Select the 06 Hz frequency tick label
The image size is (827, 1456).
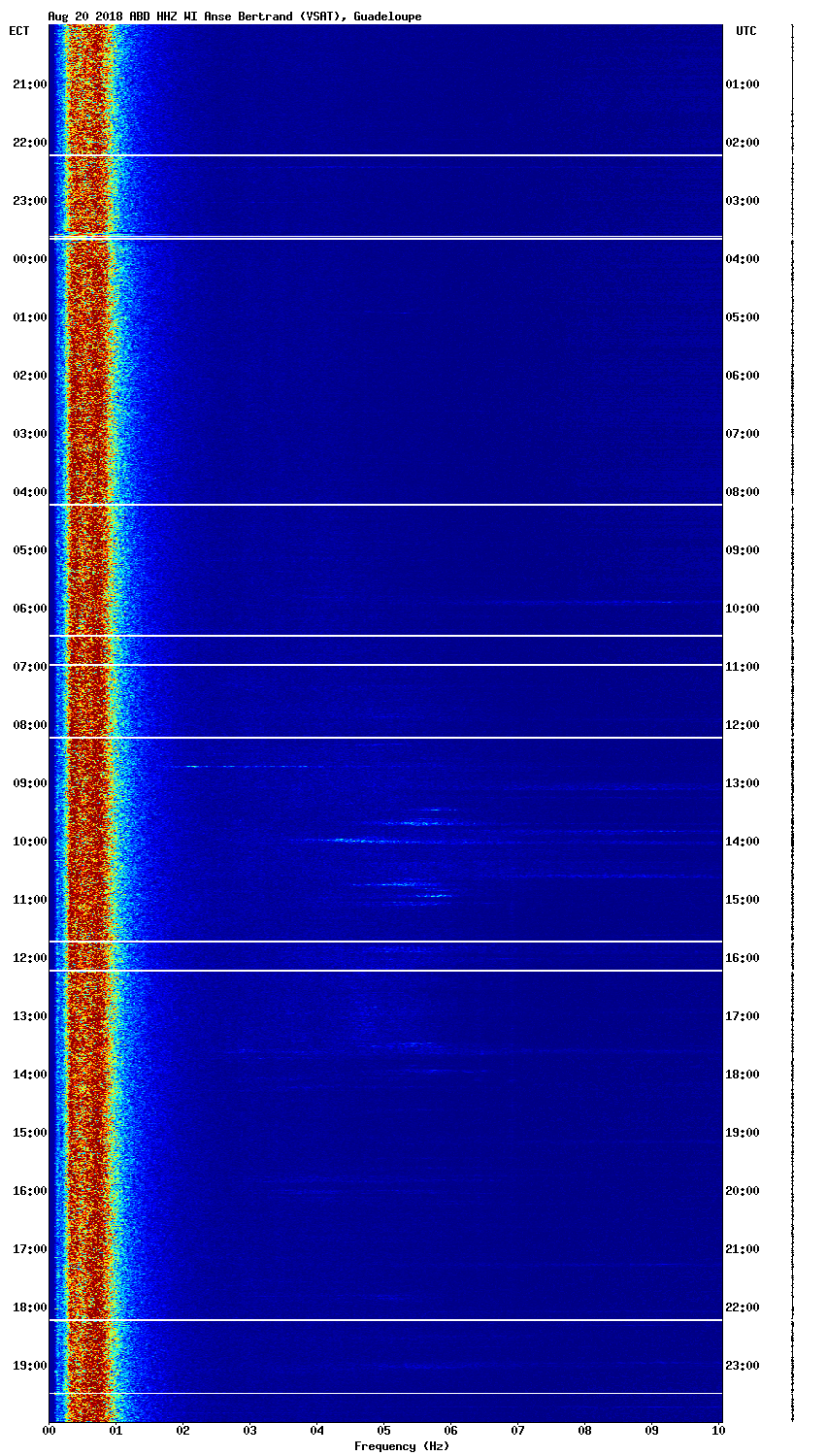(x=450, y=1431)
